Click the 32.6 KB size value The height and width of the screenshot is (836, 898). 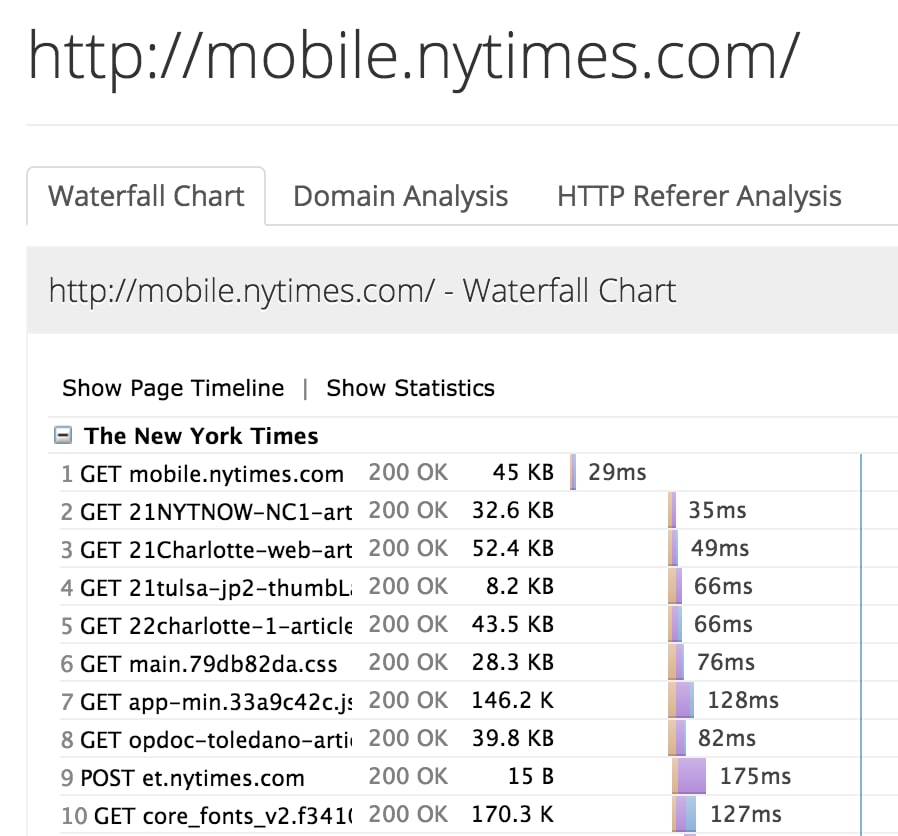(x=513, y=510)
